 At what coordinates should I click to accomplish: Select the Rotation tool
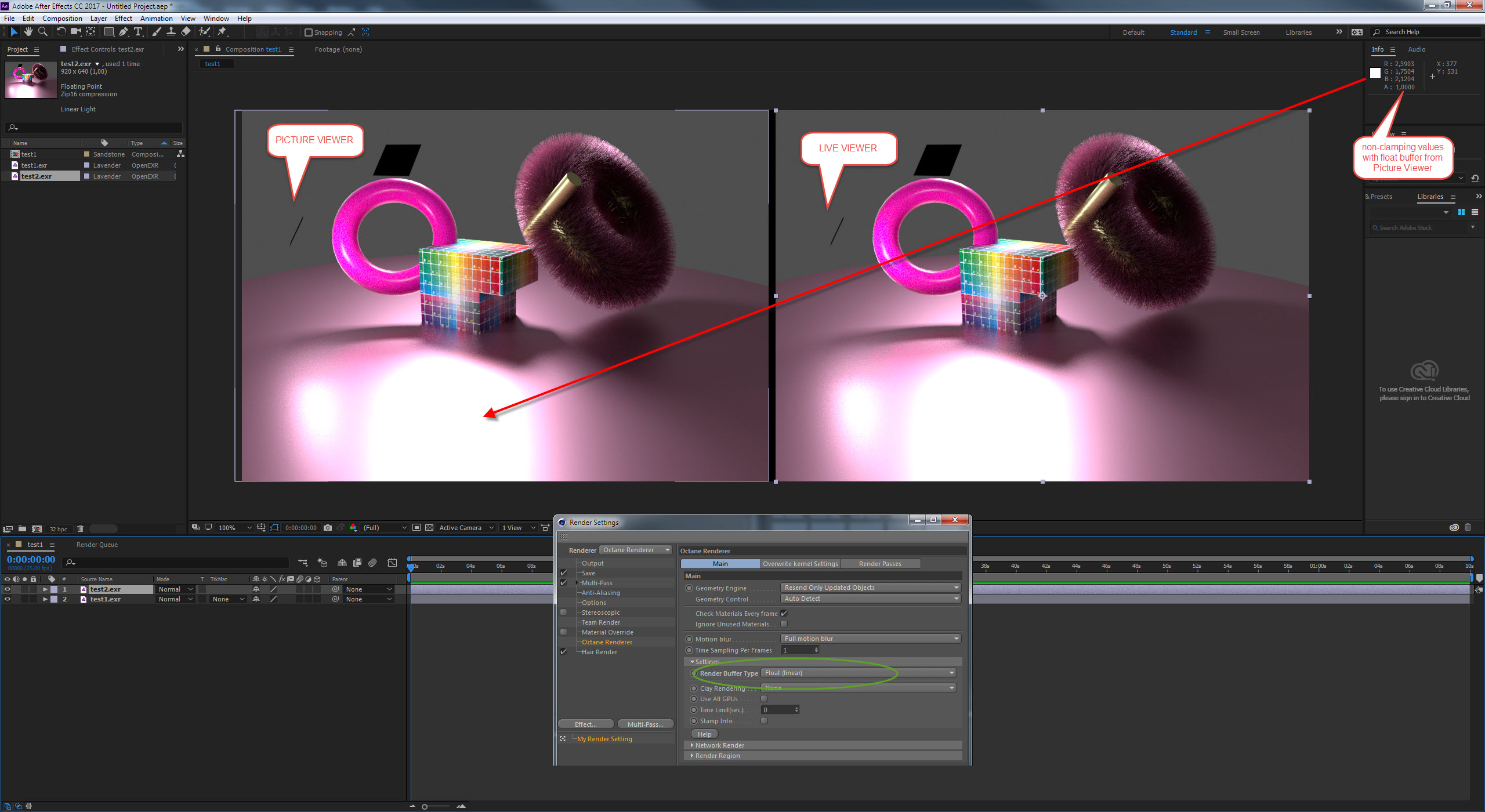(x=61, y=32)
